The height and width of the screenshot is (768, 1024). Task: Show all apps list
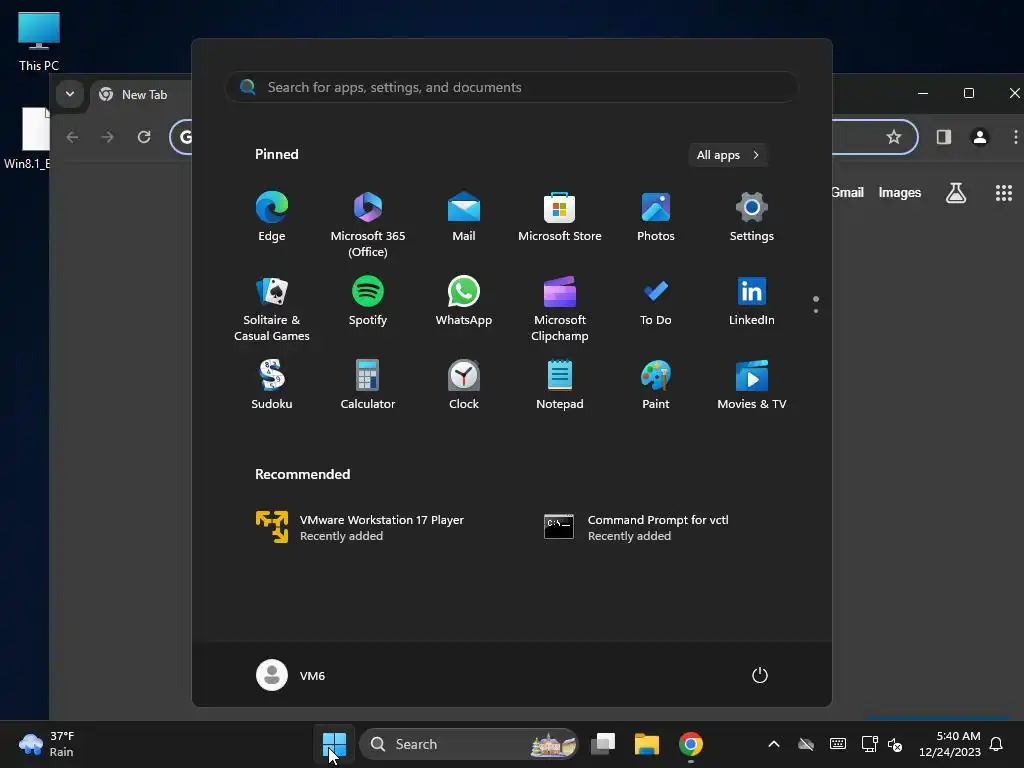point(728,155)
